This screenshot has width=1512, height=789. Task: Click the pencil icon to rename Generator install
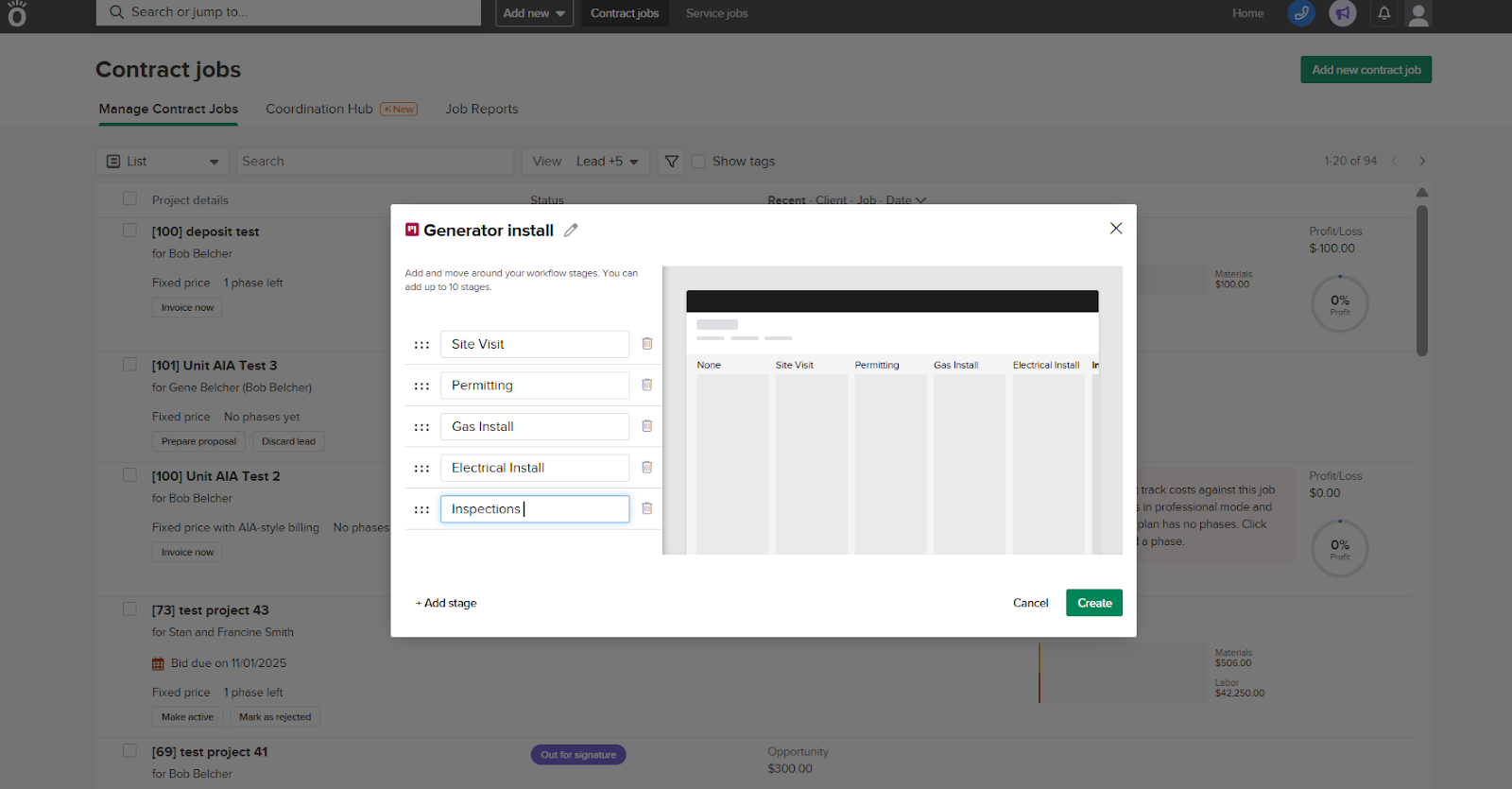click(571, 231)
